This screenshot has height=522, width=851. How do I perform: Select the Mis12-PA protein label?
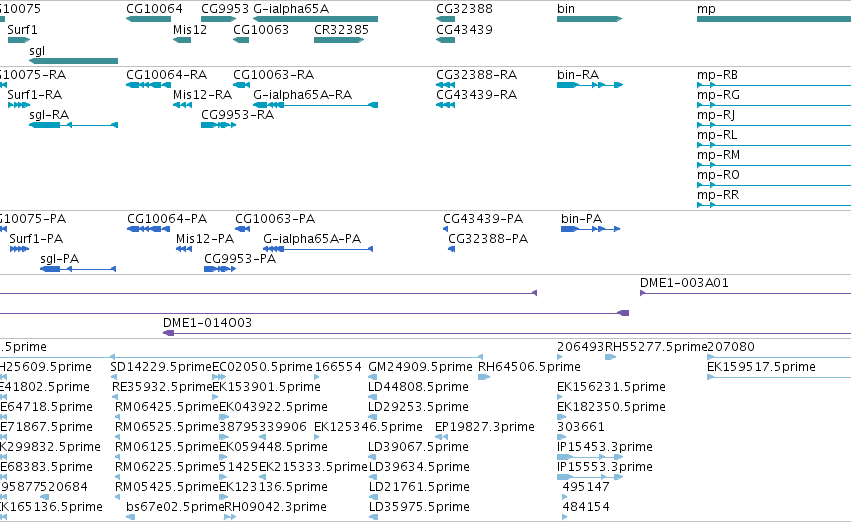[x=205, y=239]
